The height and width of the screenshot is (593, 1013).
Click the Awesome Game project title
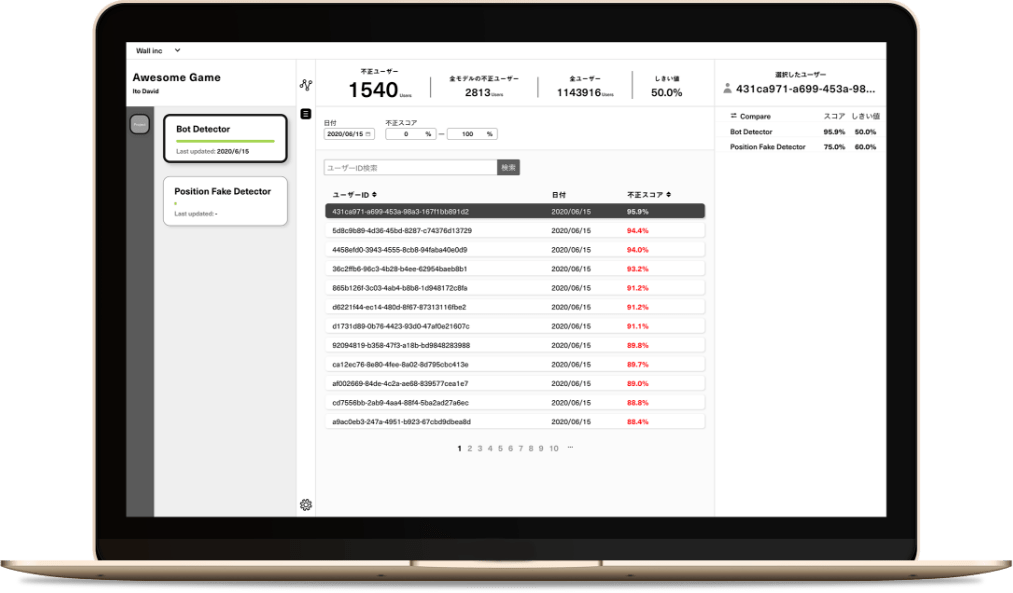176,78
